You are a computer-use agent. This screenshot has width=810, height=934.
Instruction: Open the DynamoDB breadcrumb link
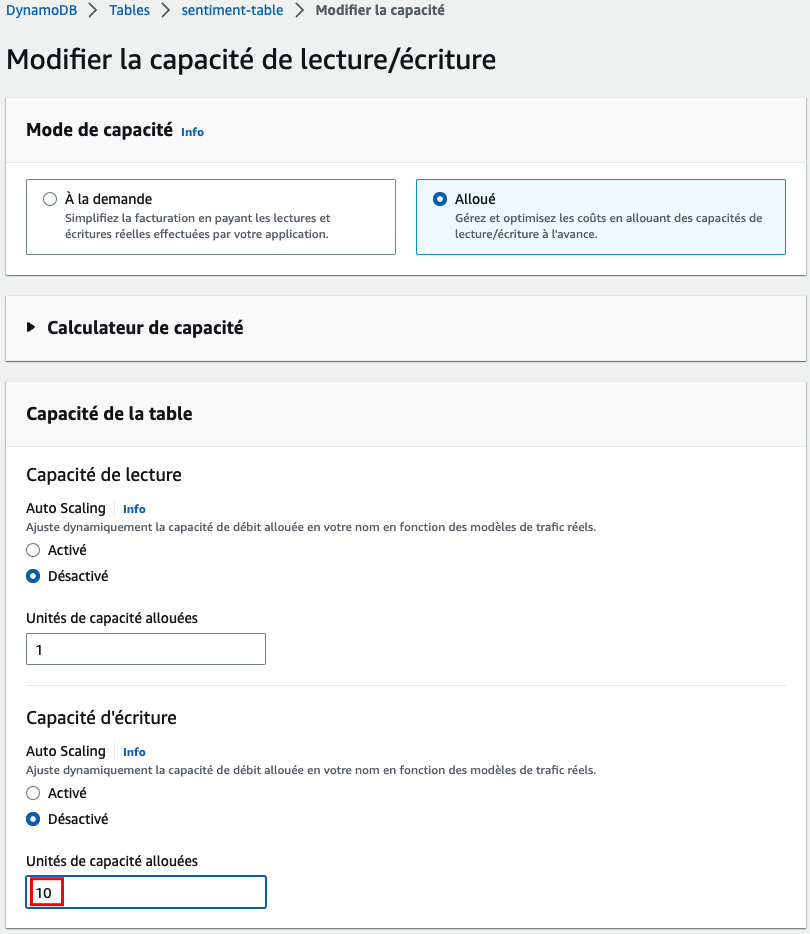click(x=41, y=10)
